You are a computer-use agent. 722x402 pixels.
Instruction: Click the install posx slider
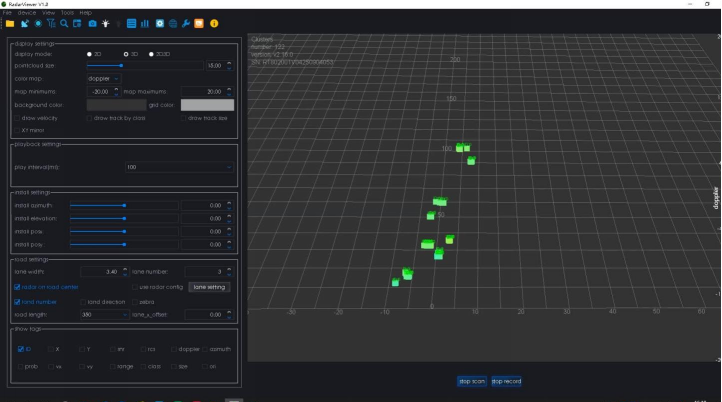pos(124,232)
